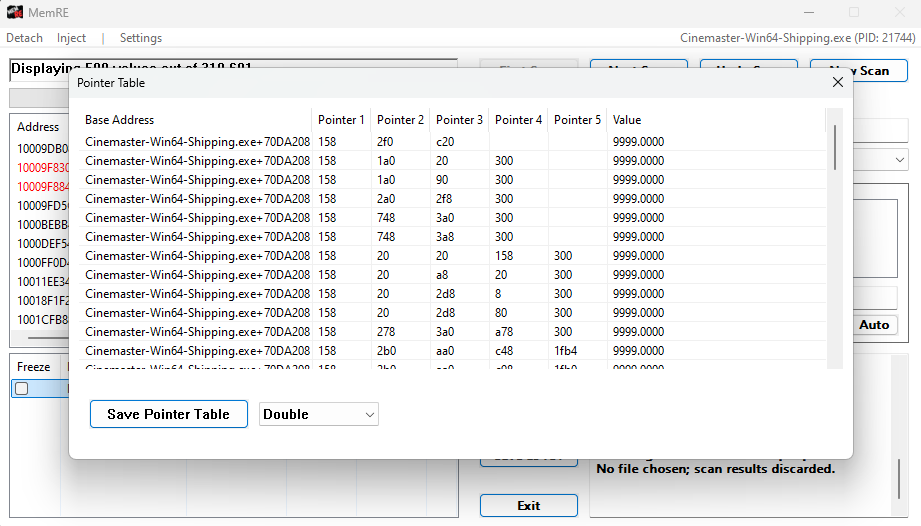Click the Auto button
This screenshot has width=921, height=526.
[x=874, y=325]
